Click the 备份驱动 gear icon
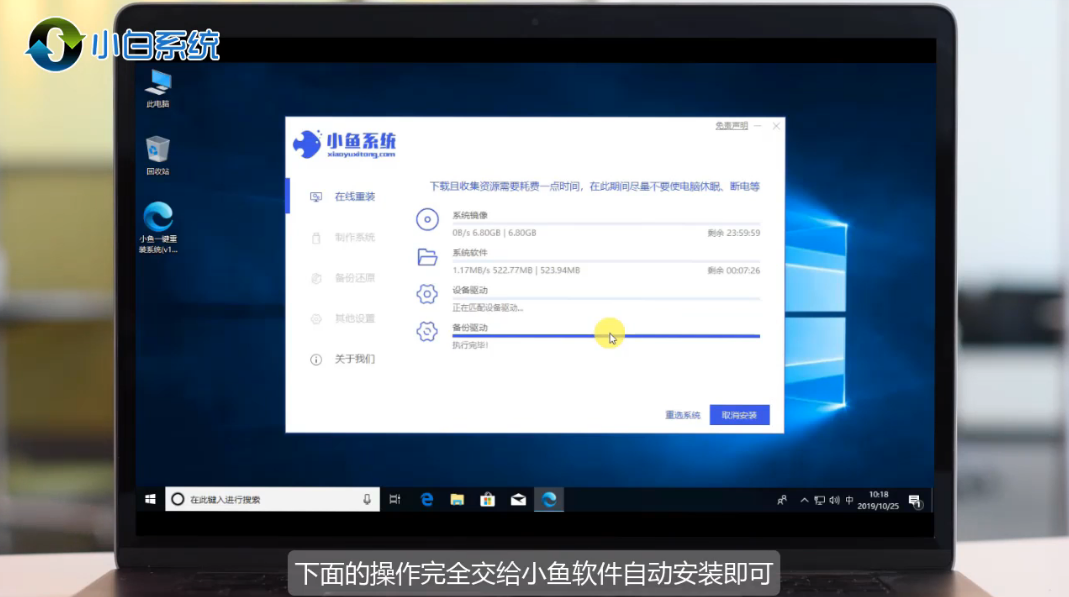 coord(427,332)
